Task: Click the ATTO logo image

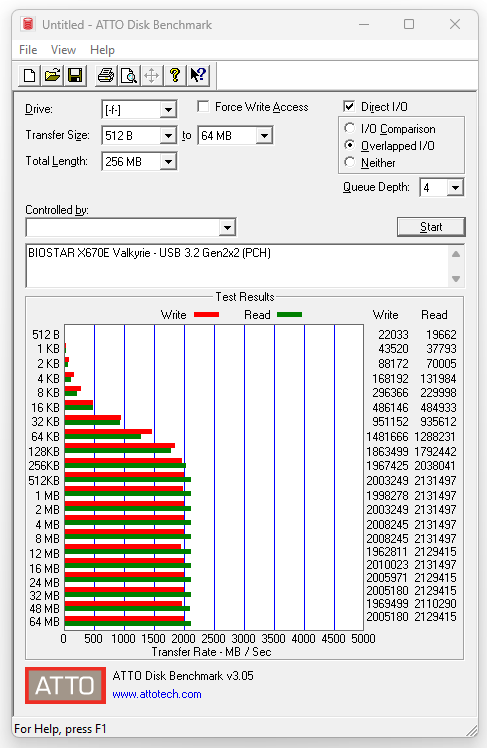Action: coord(65,686)
